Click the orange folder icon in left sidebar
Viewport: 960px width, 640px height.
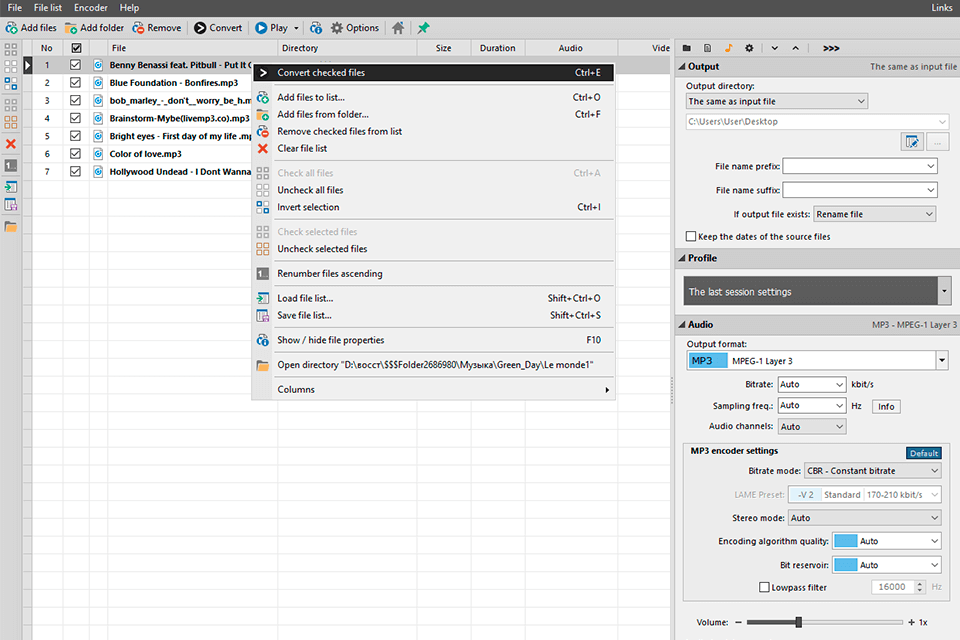11,226
